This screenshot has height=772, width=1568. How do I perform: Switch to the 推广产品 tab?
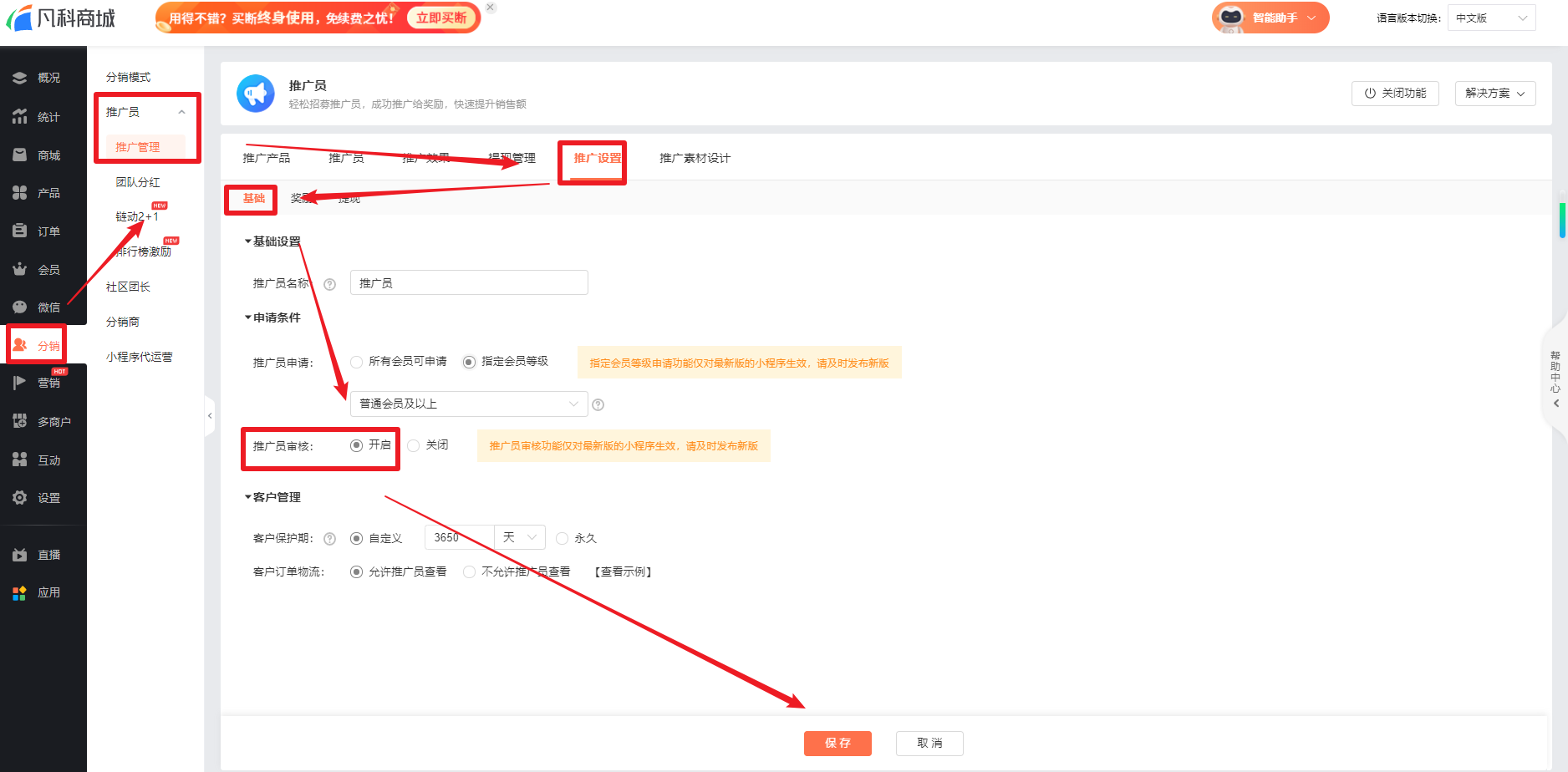(267, 158)
